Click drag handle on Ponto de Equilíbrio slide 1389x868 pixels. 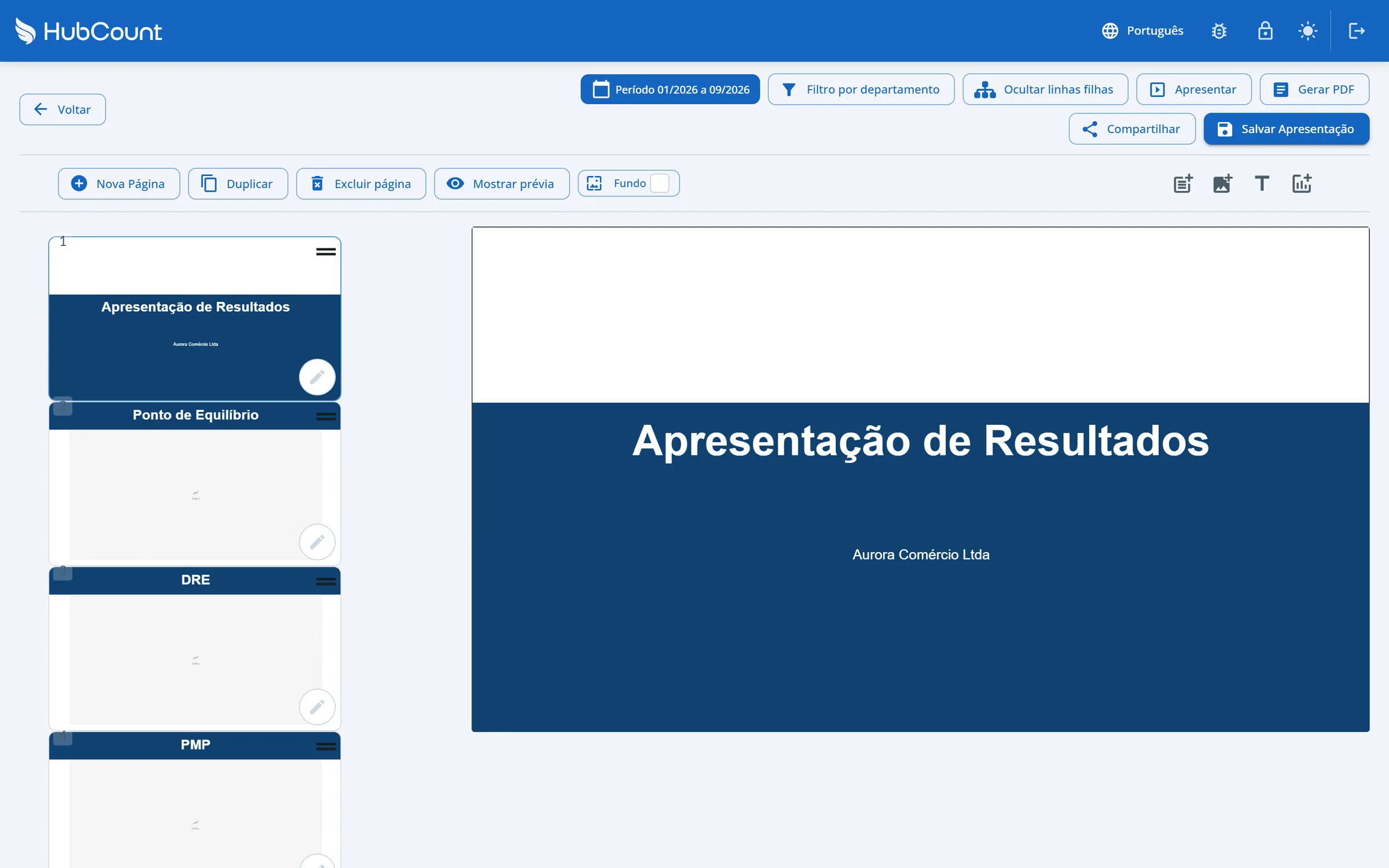pyautogui.click(x=326, y=417)
